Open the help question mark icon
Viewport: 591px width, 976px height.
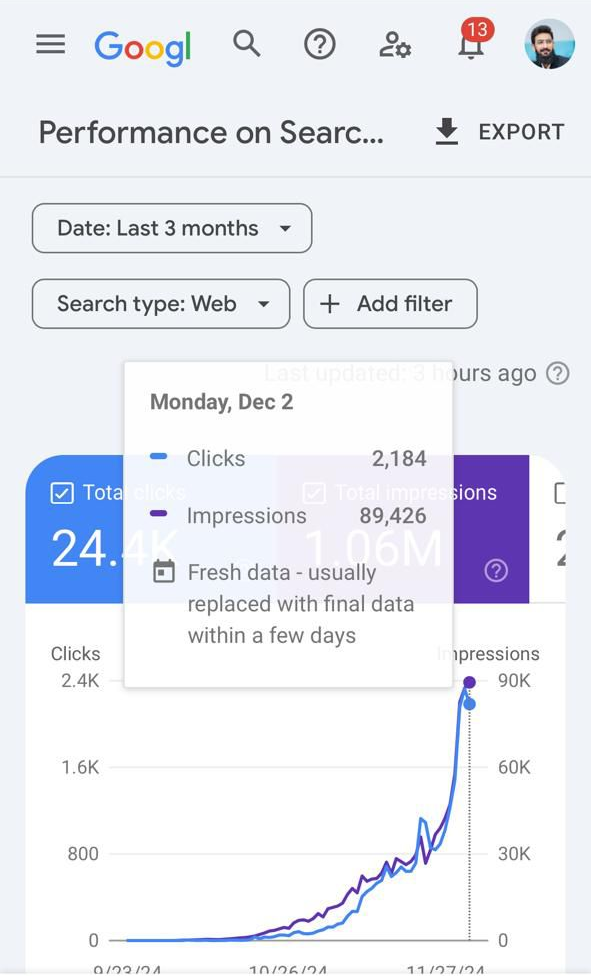[320, 45]
